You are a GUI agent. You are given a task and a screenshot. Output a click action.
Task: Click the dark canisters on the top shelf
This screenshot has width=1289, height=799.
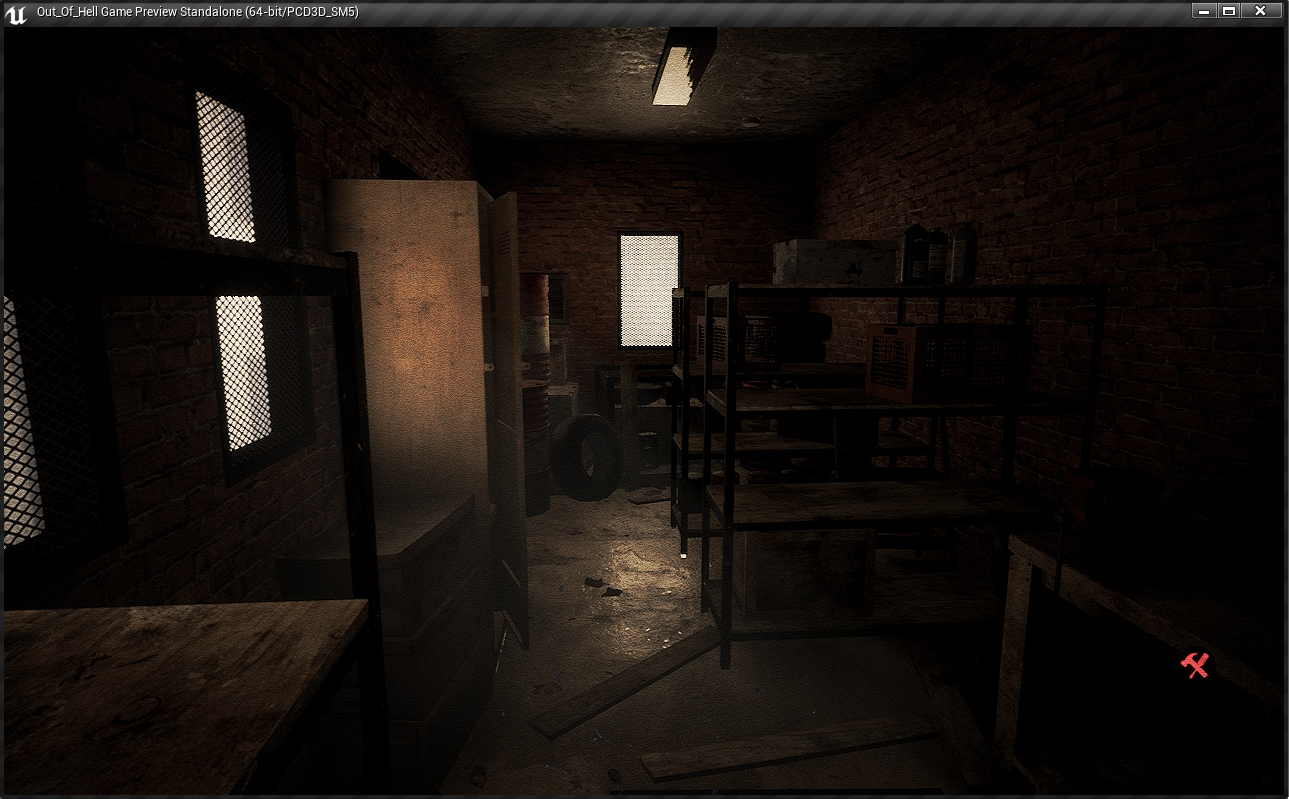coord(938,254)
